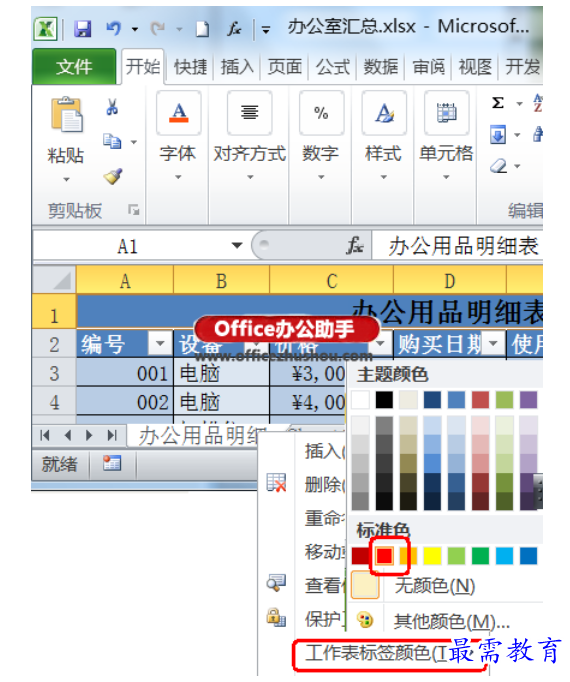Choose 无颜色(N) option
Viewport: 570px width, 682px height.
tap(434, 585)
